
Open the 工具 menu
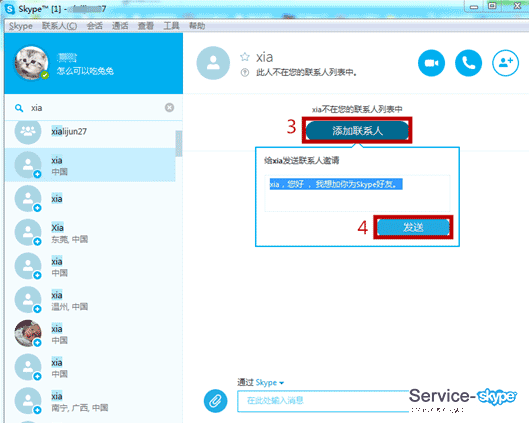pos(171,26)
